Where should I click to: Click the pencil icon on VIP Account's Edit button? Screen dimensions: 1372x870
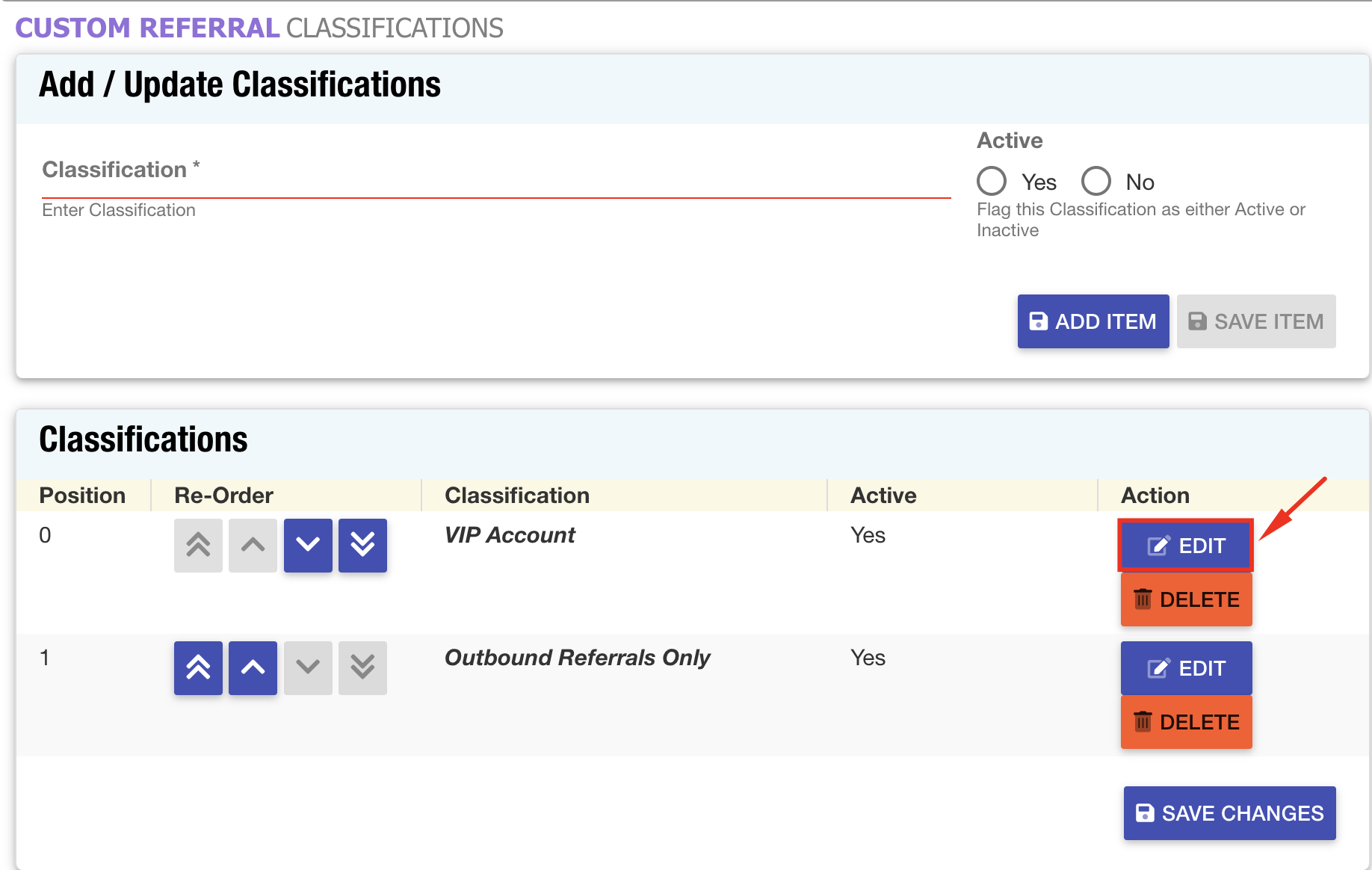pos(1157,545)
